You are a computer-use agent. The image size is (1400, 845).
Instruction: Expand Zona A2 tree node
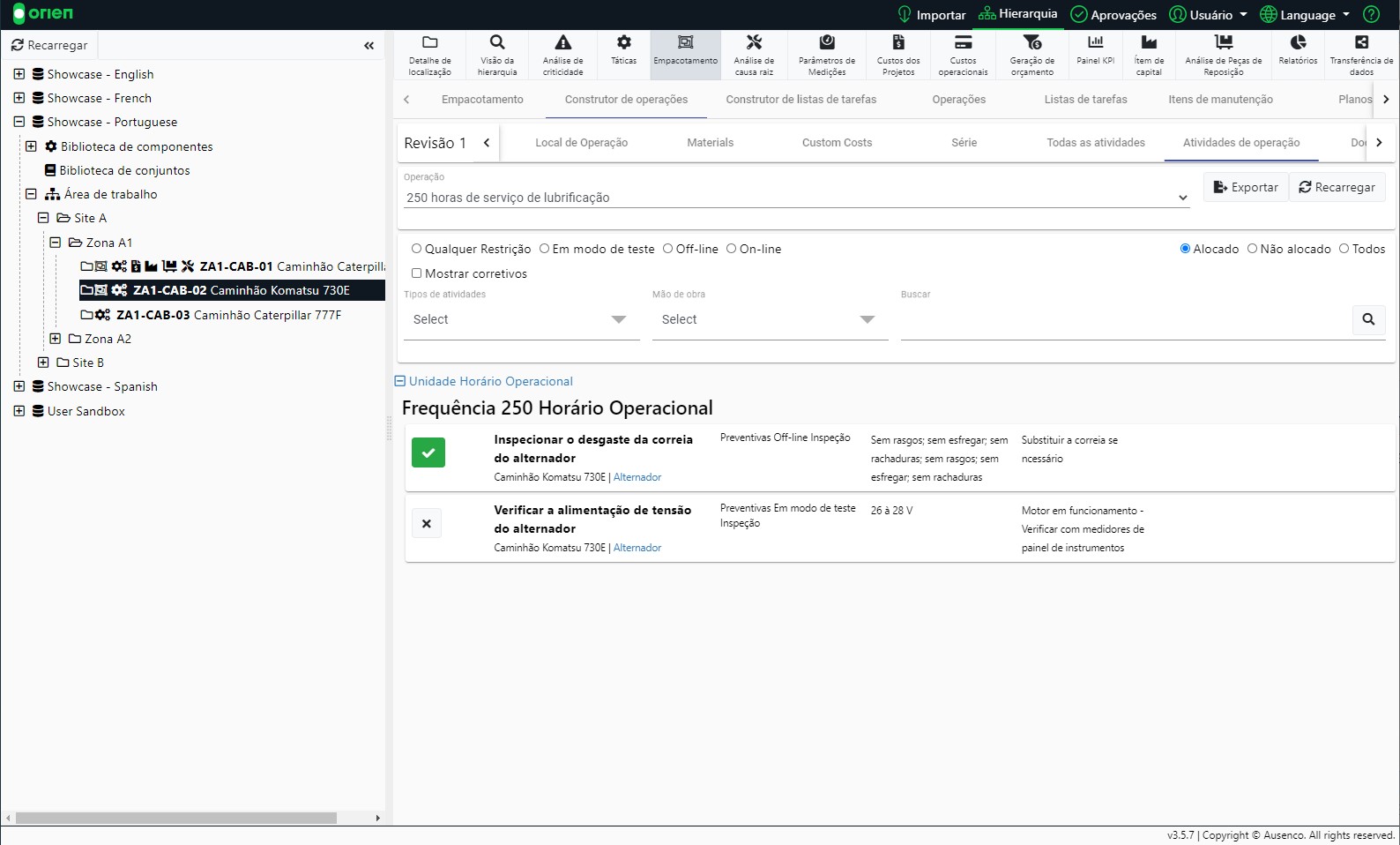(x=55, y=339)
